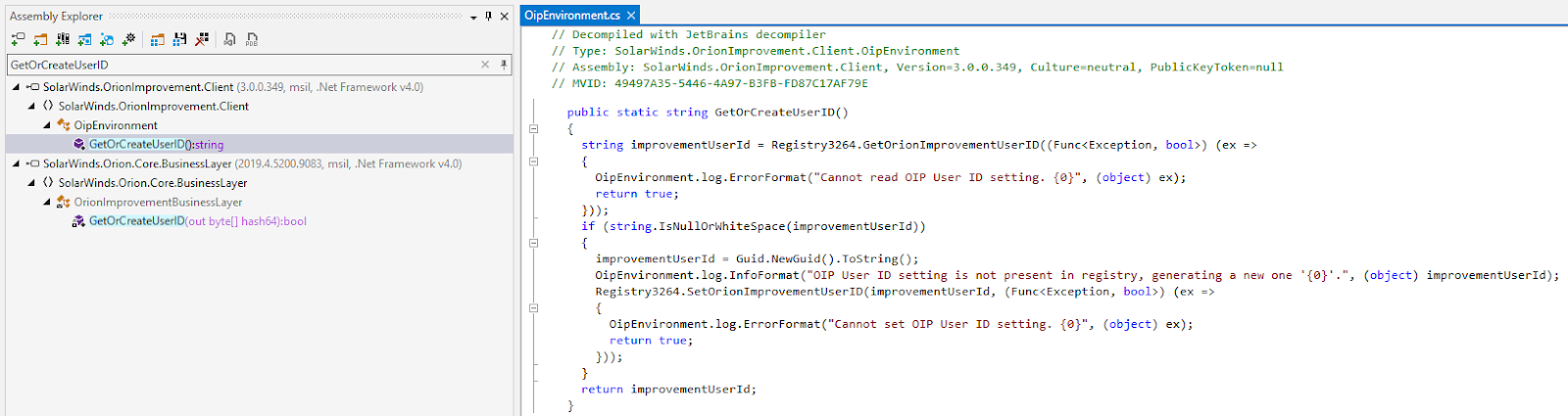Click the Explore running processes gear icon

coord(128,39)
